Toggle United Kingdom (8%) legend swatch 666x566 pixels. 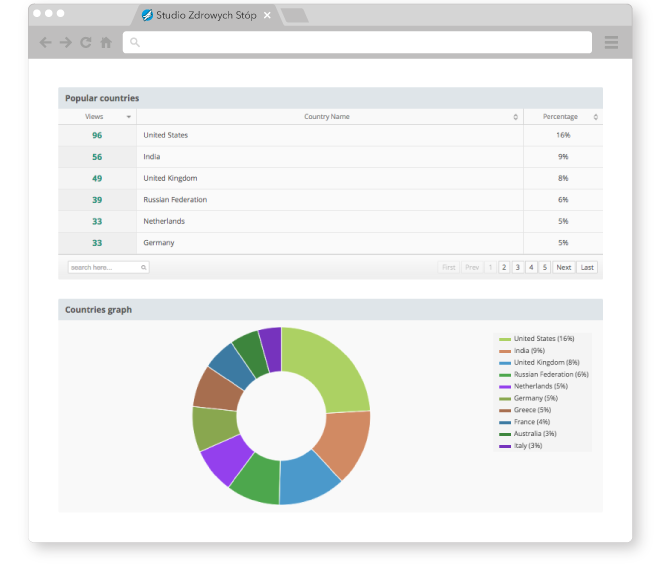[505, 363]
